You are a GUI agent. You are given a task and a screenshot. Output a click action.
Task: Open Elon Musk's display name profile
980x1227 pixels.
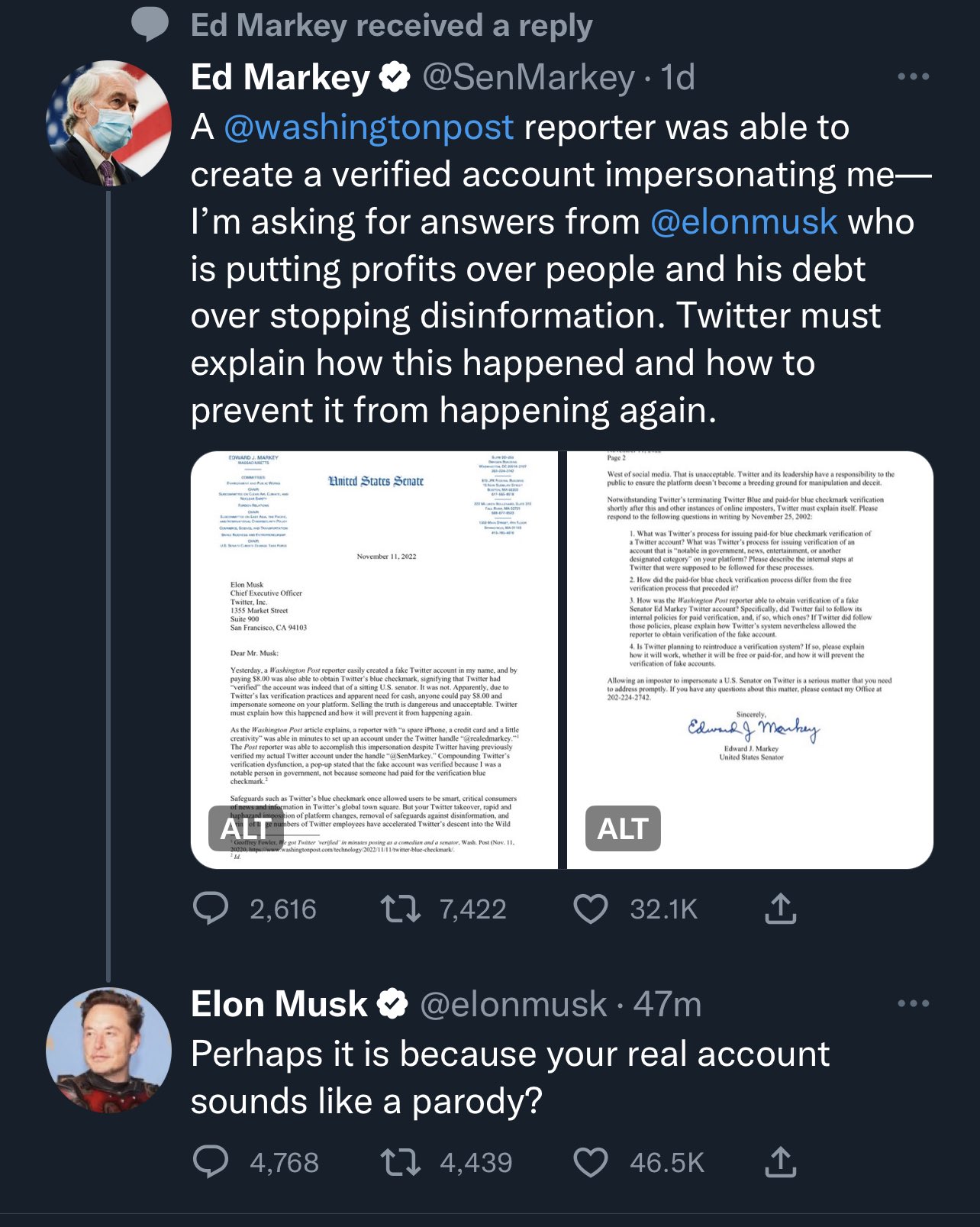[279, 1004]
